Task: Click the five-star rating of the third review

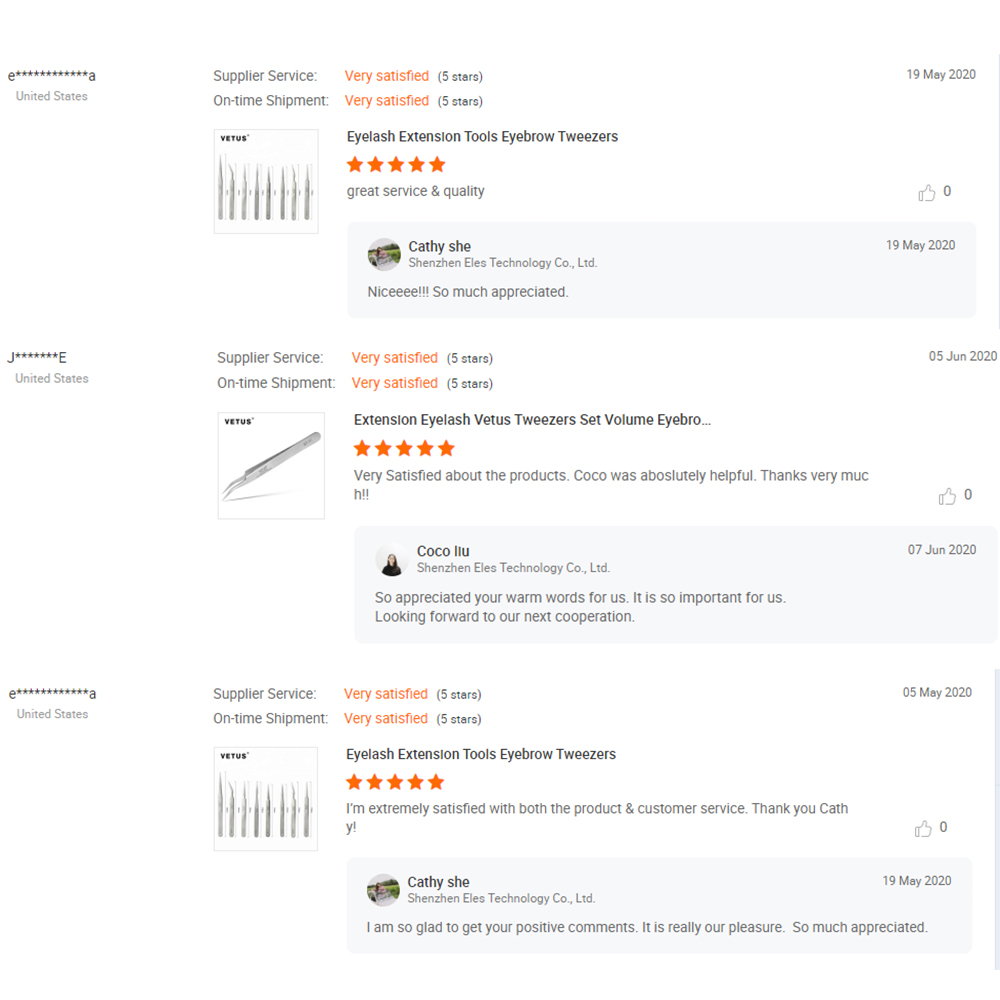Action: (x=395, y=782)
